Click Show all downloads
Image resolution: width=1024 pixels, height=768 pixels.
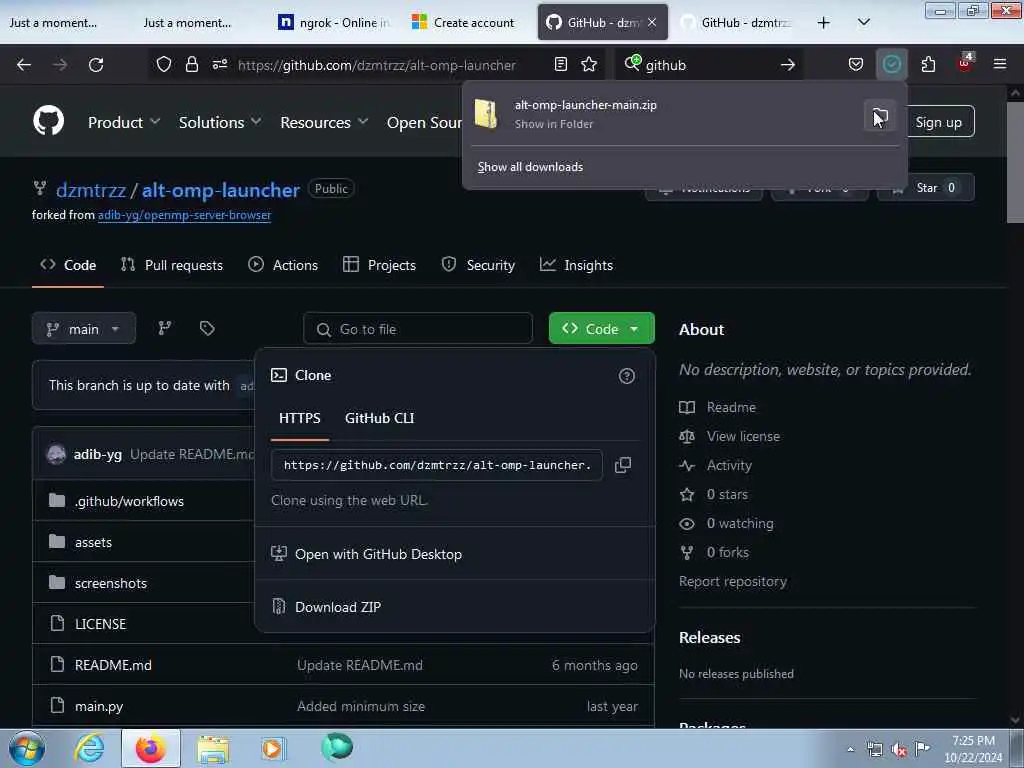coord(530,167)
